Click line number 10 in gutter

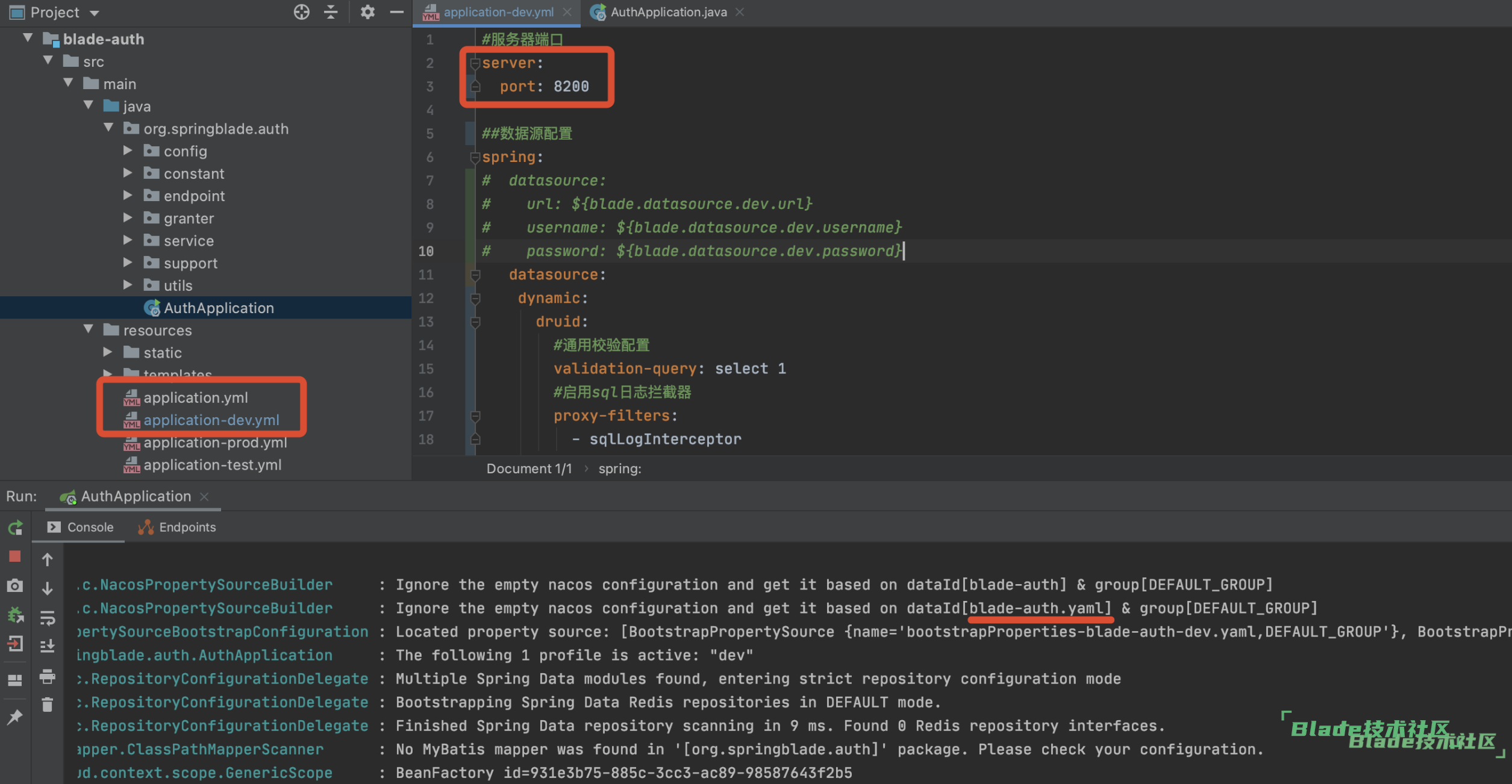pyautogui.click(x=426, y=251)
